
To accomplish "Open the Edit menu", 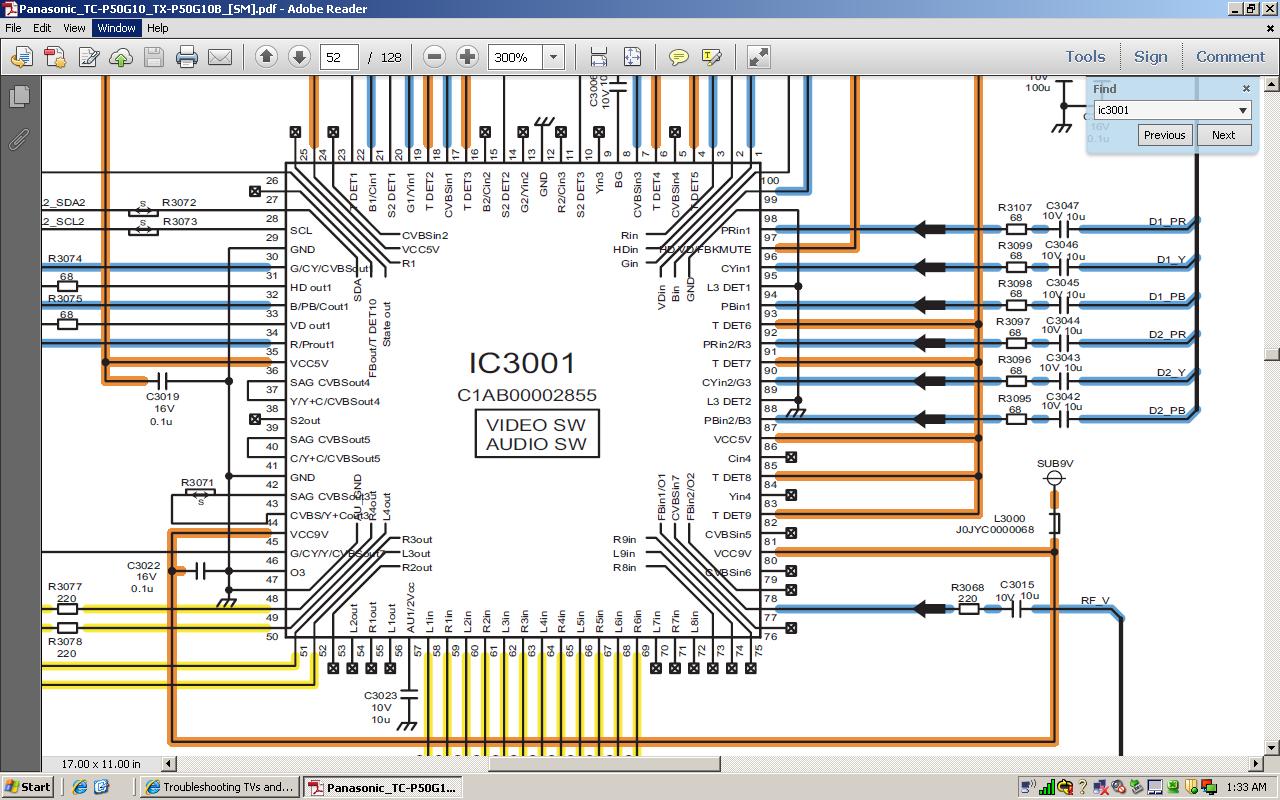I will [x=42, y=28].
